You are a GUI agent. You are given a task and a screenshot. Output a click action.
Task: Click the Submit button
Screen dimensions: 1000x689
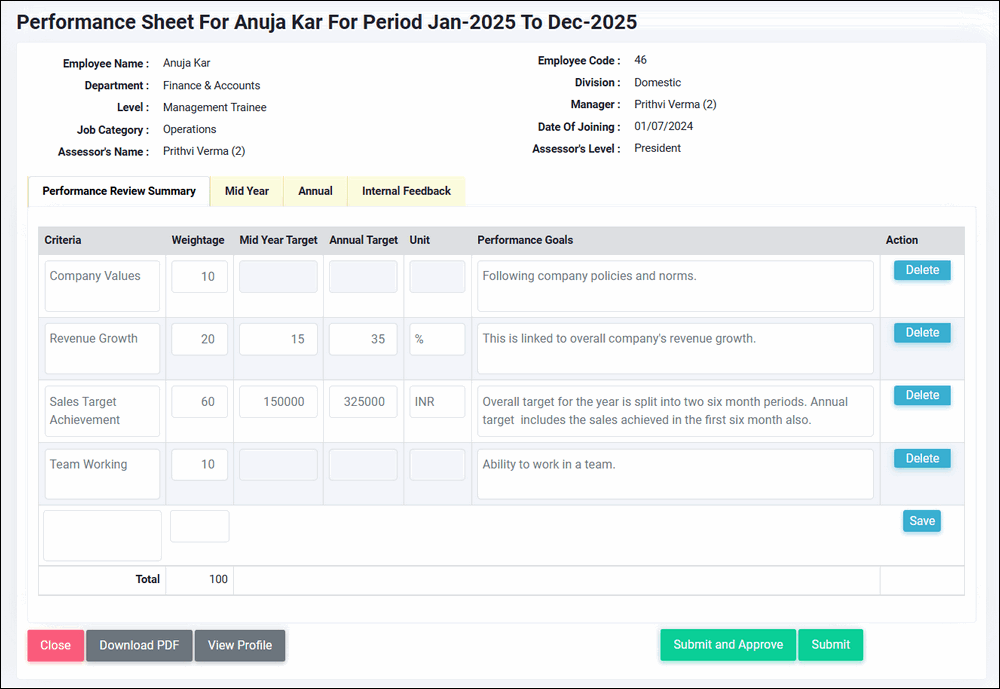click(x=830, y=645)
